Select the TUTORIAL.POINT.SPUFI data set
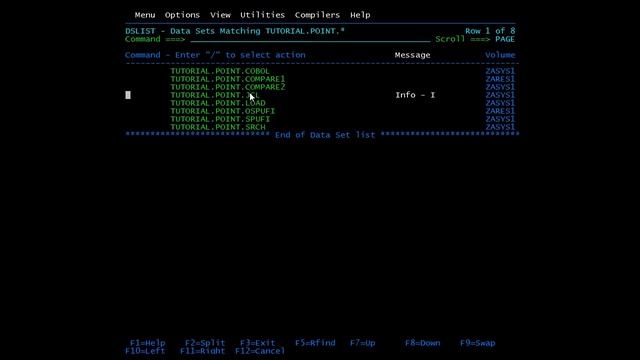 220,119
